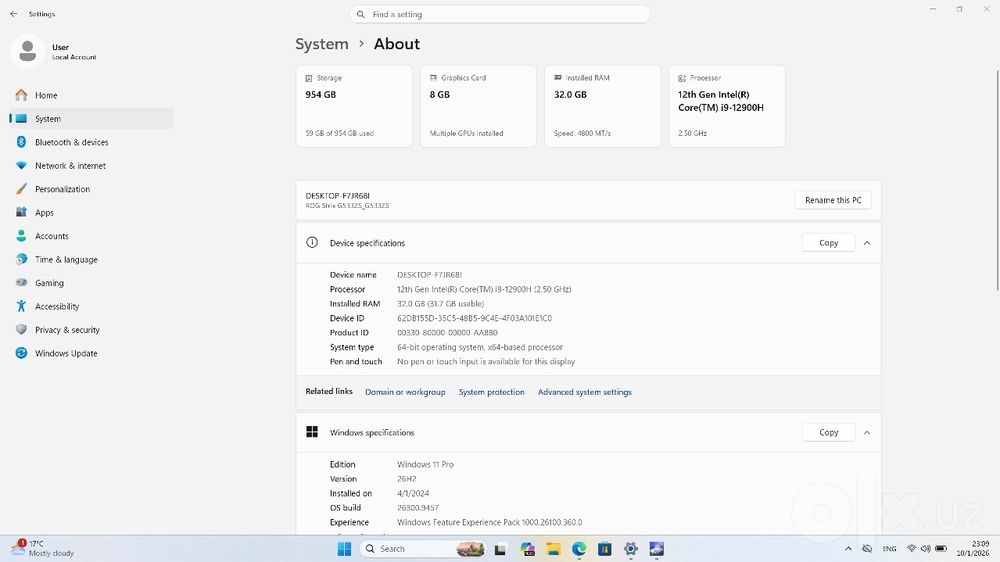The width and height of the screenshot is (1000, 562).
Task: Copy the Device specifications
Action: coord(828,243)
